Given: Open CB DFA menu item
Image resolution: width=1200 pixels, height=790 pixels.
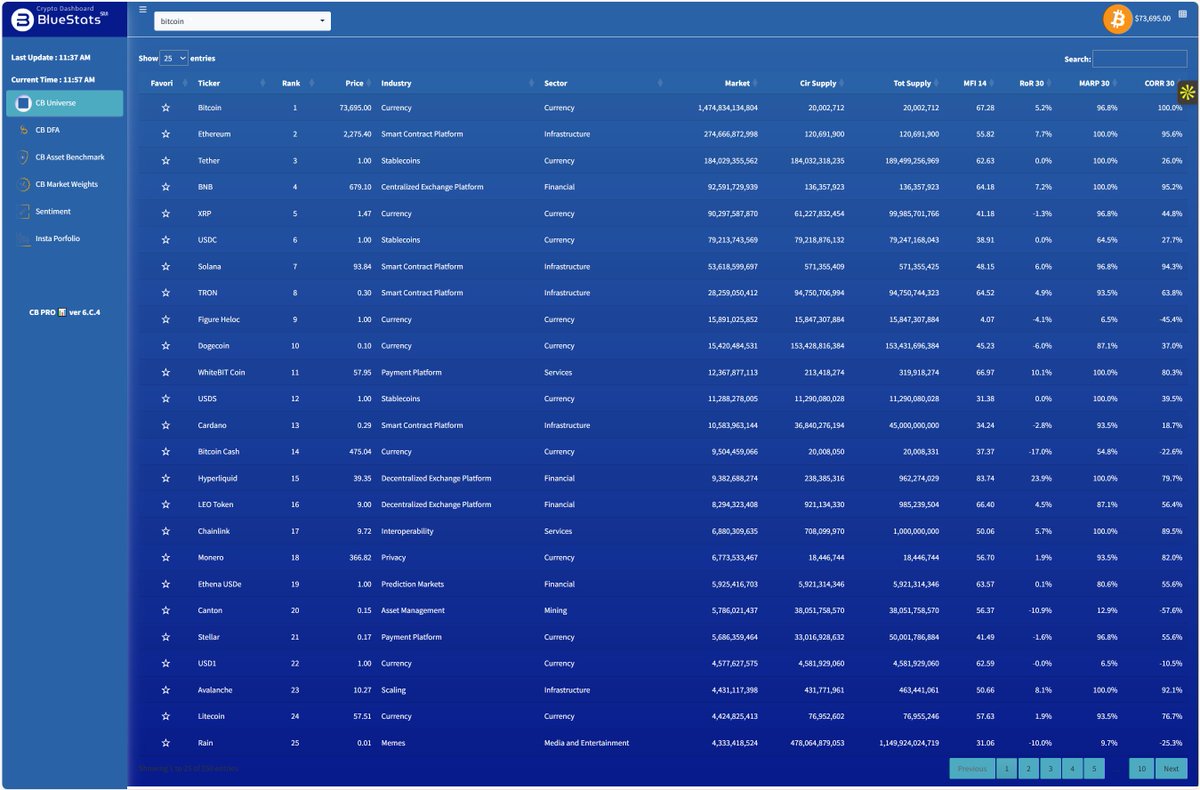Looking at the screenshot, I should [65, 130].
